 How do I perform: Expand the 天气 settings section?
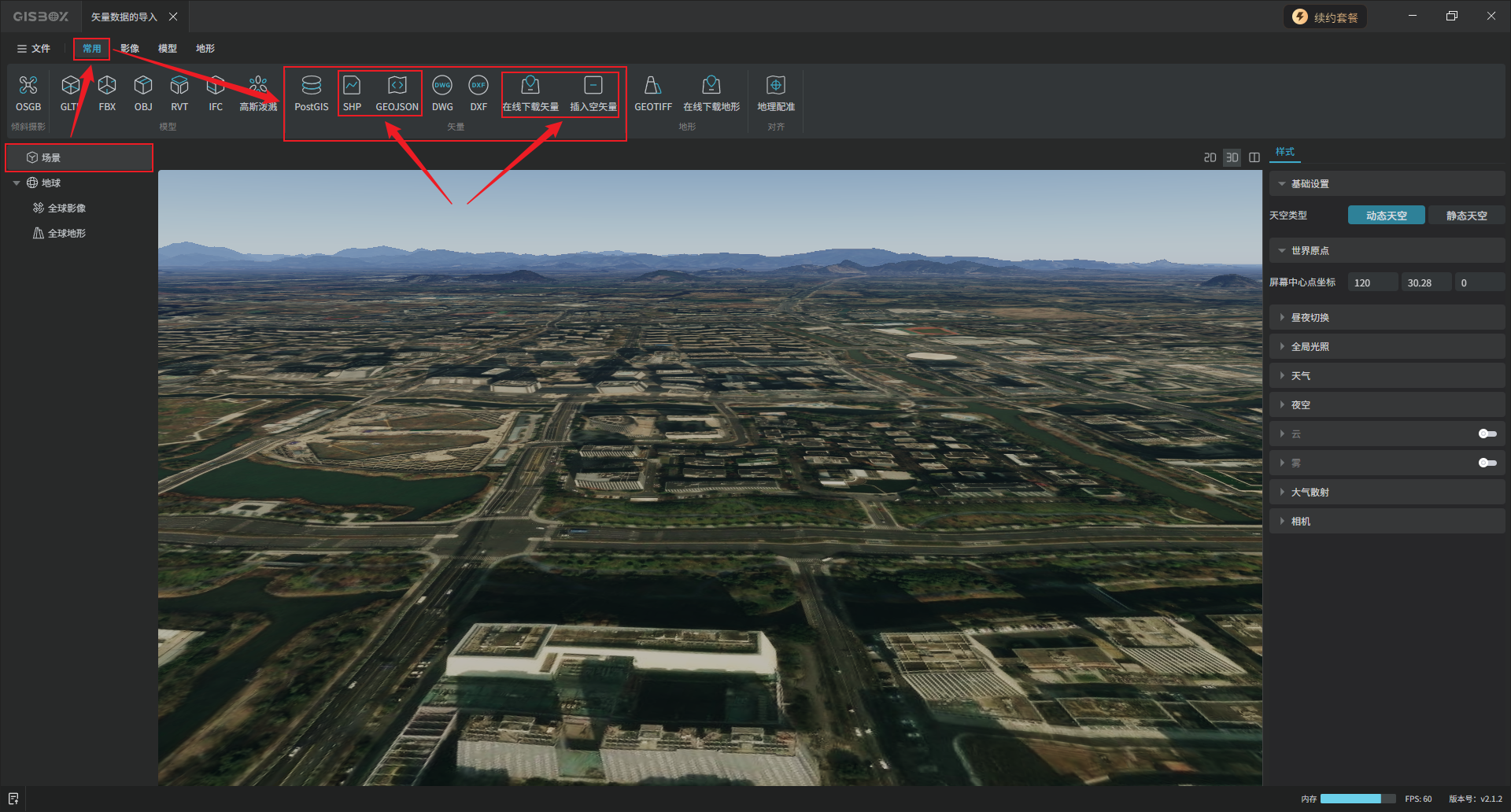click(x=1300, y=375)
